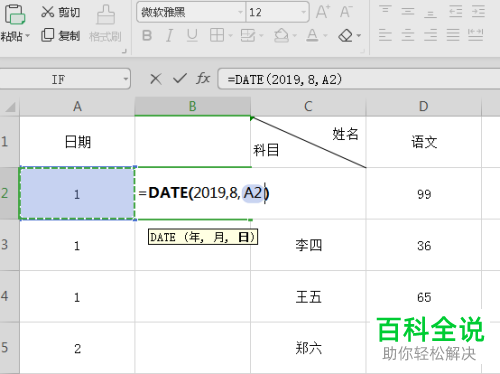Image resolution: width=500 pixels, height=374 pixels.
Task: Click cell A5 with value 2
Action: click(77, 348)
